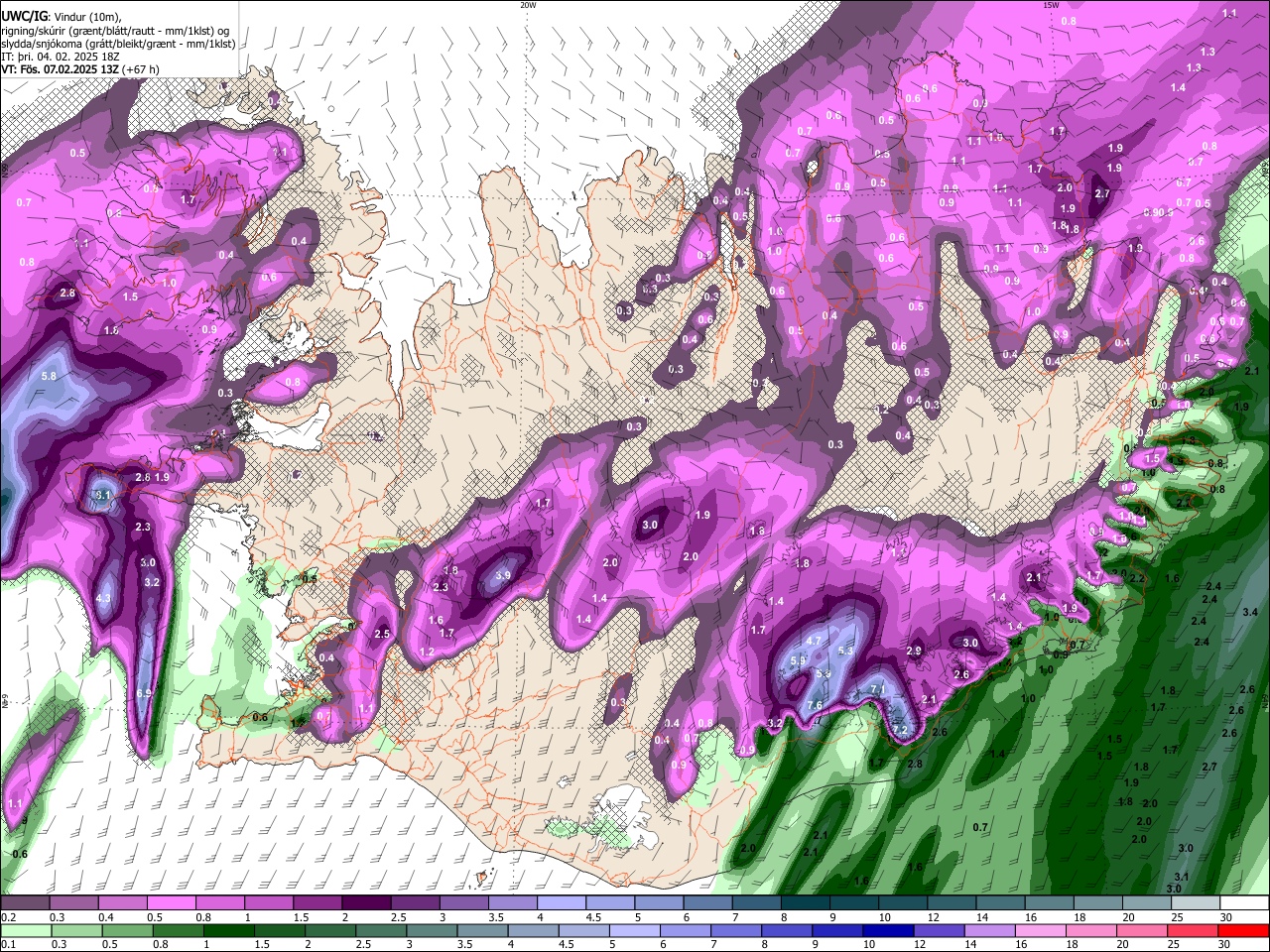Click the bright pink 0.5 swatch in snow scale
Viewport: 1270px width, 952px height.
tap(171, 903)
